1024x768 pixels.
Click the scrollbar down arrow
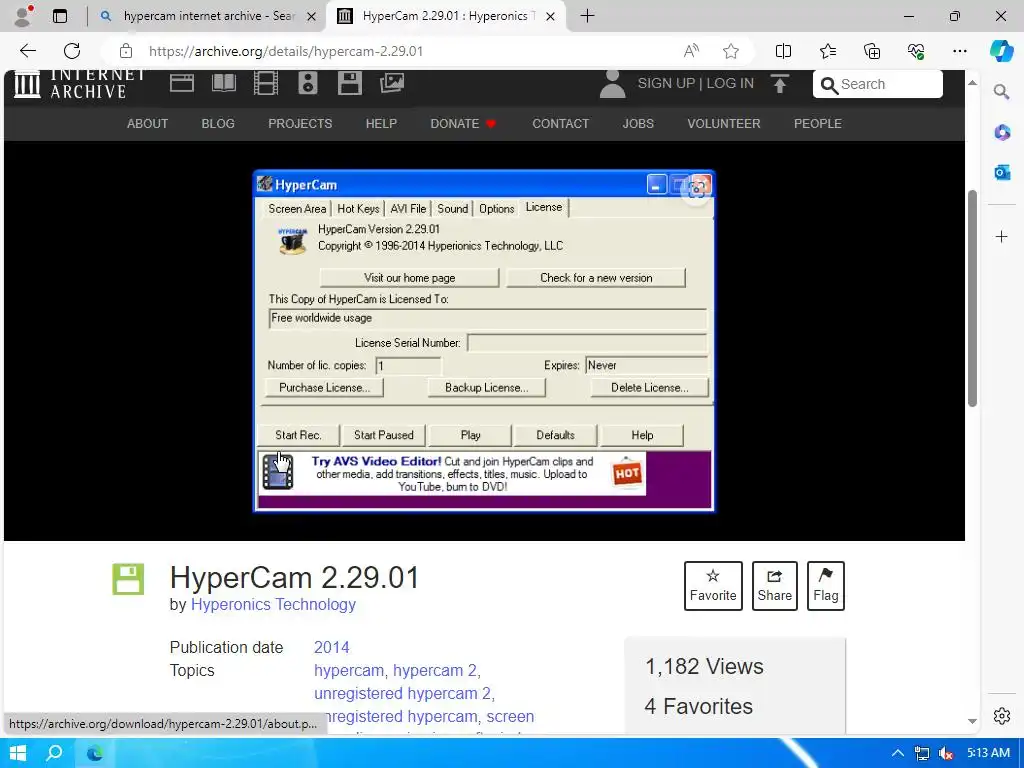(x=972, y=722)
